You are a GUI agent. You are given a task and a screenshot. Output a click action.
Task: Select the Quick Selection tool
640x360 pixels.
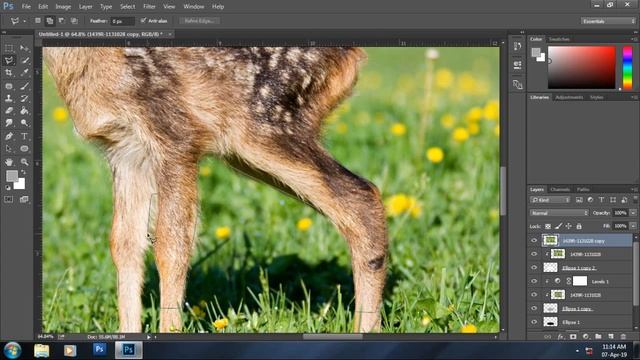click(x=24, y=60)
